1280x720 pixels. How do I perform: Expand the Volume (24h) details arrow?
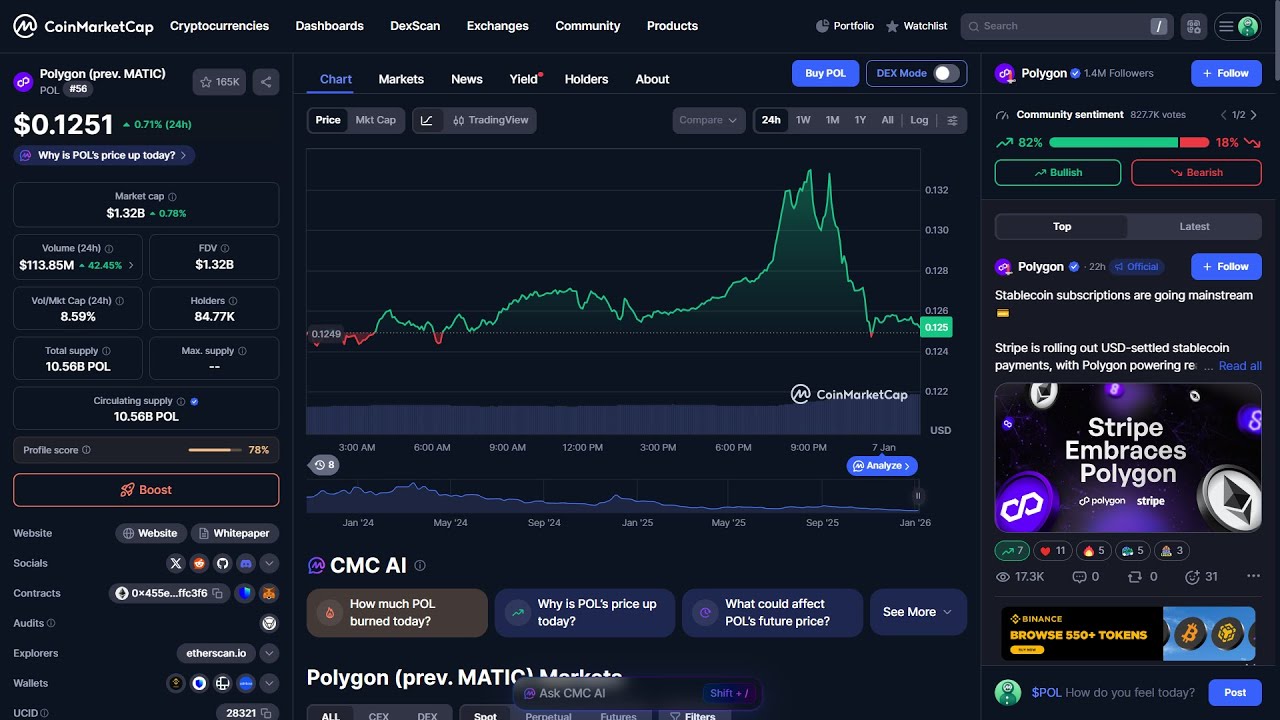click(132, 266)
